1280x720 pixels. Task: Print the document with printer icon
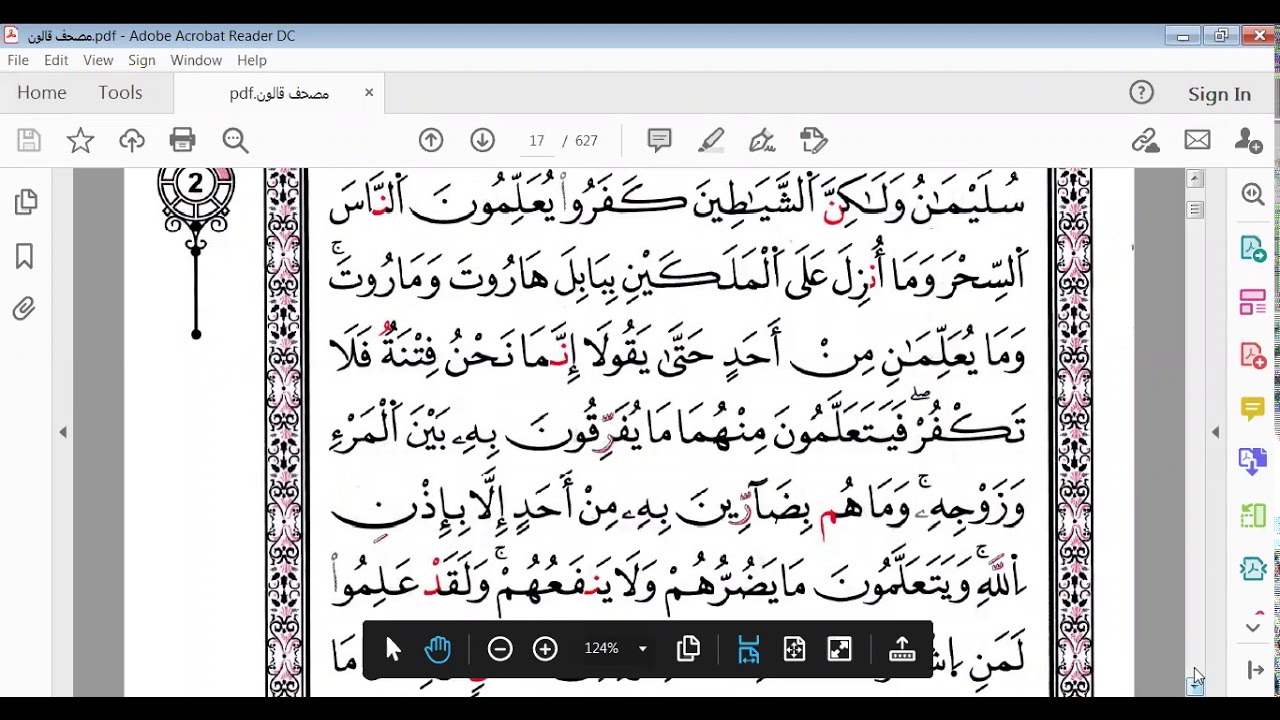click(183, 141)
